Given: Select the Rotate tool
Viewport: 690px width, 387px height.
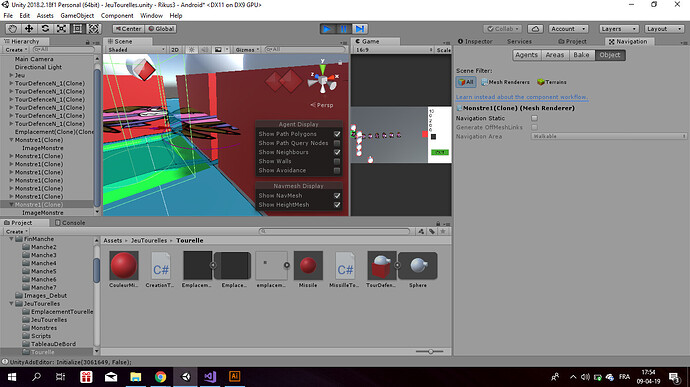Looking at the screenshot, I should pos(45,29).
